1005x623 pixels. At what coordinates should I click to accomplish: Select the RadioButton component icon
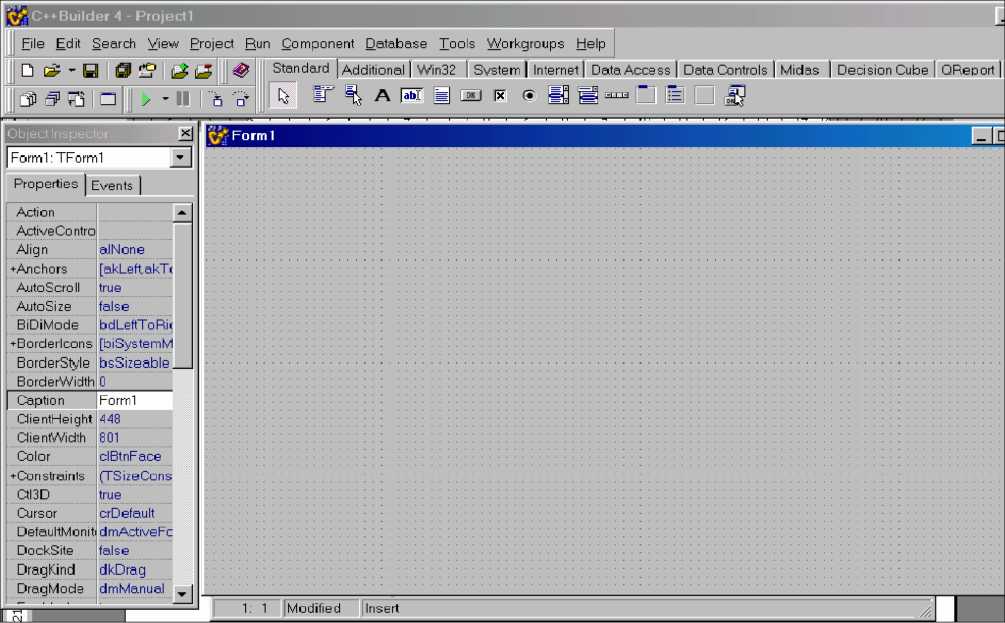click(529, 96)
